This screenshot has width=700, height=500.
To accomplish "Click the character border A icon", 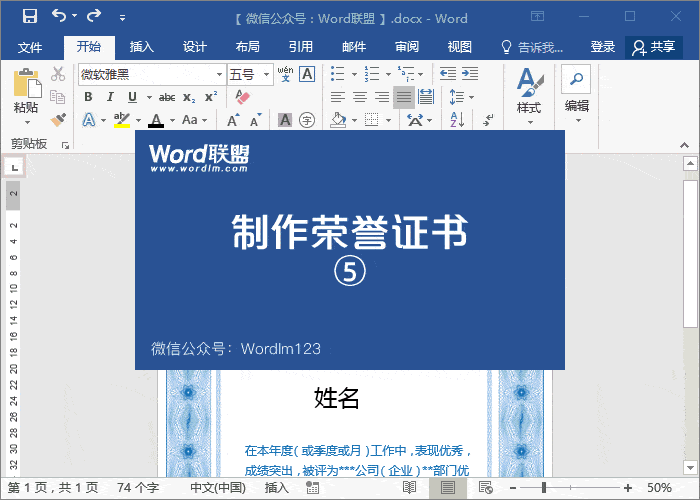I will click(307, 74).
